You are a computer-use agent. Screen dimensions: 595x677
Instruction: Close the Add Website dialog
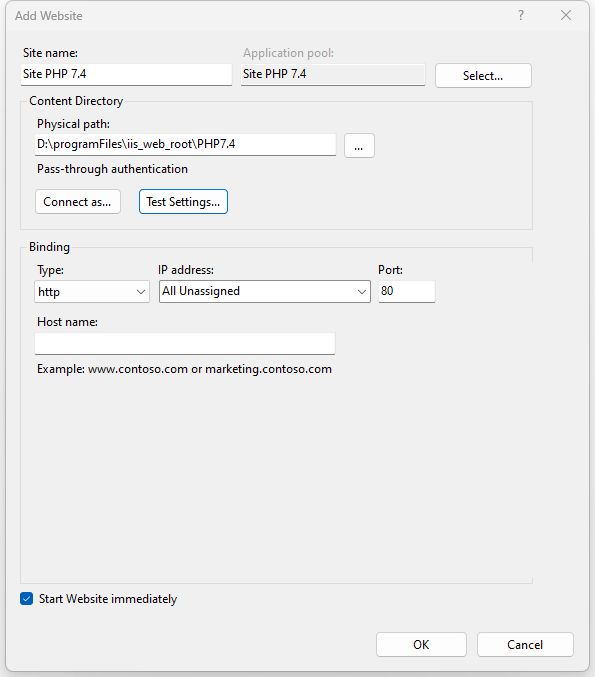pyautogui.click(x=566, y=16)
